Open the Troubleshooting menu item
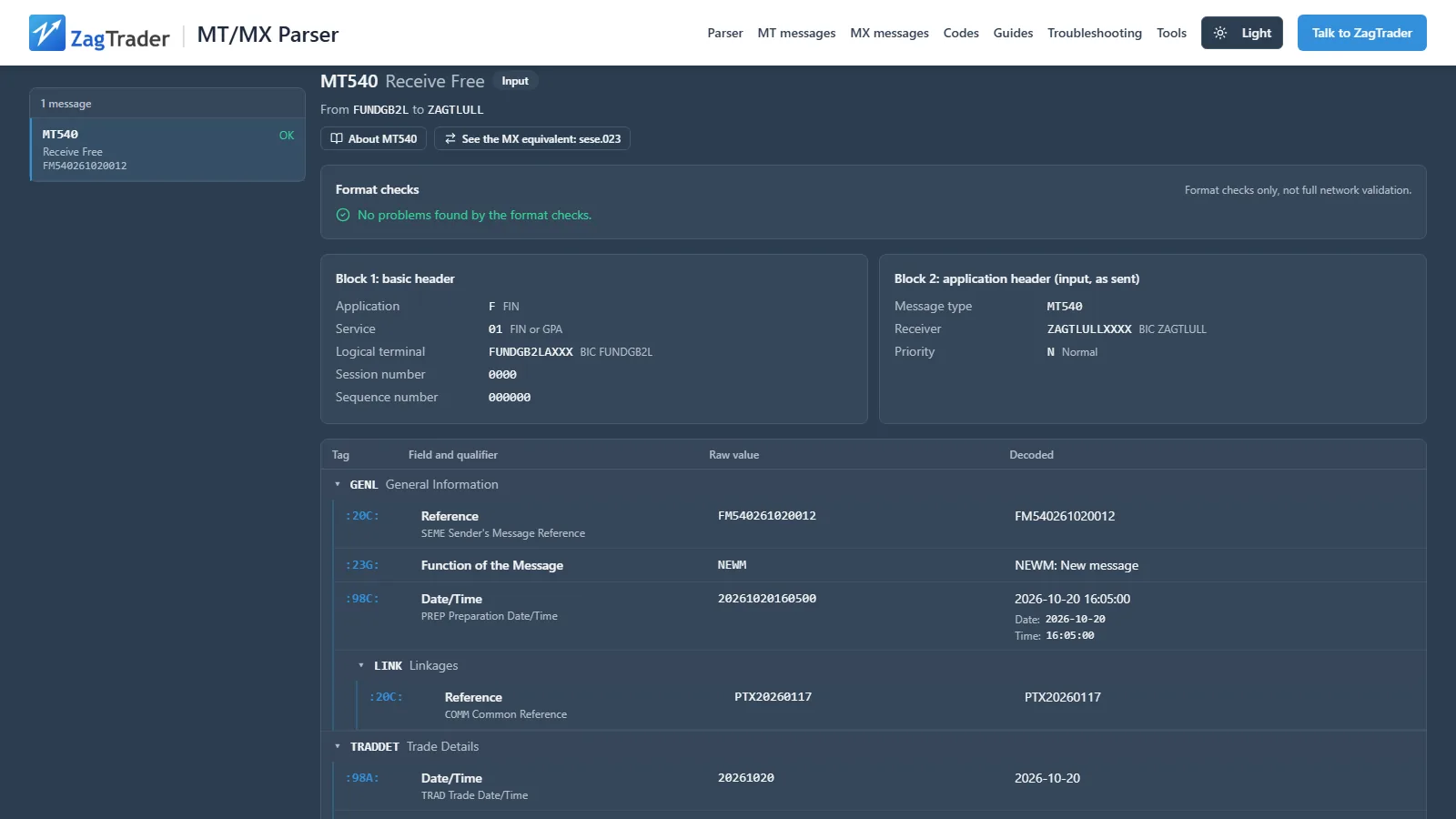The image size is (1456, 819). point(1095,33)
